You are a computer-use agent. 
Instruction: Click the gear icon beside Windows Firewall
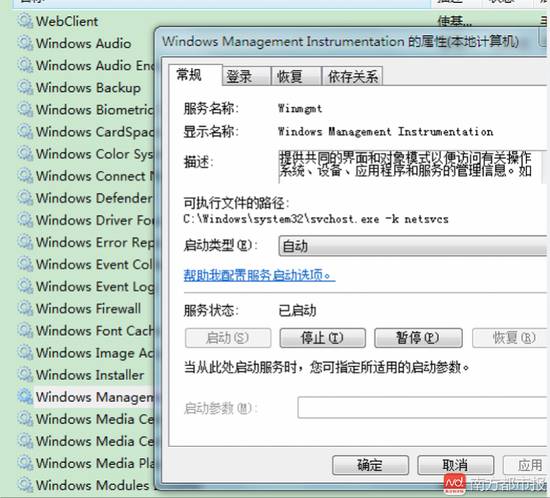25,308
